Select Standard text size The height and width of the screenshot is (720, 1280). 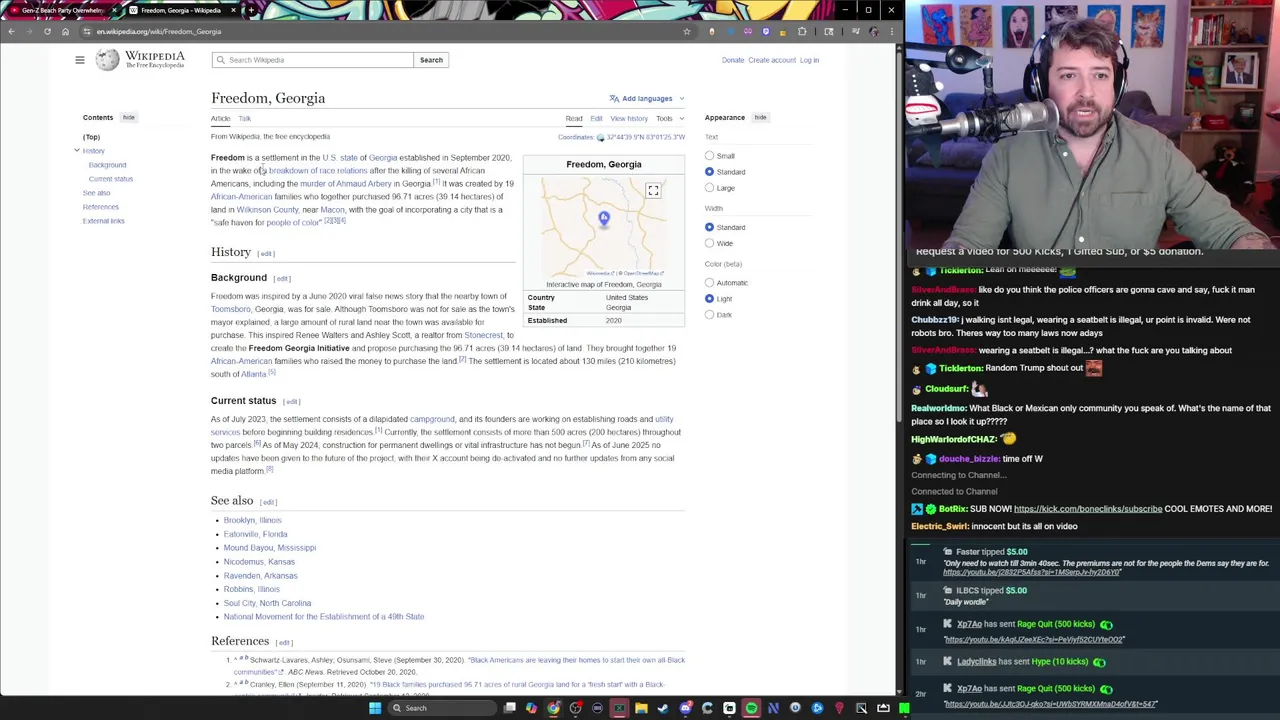click(x=709, y=172)
